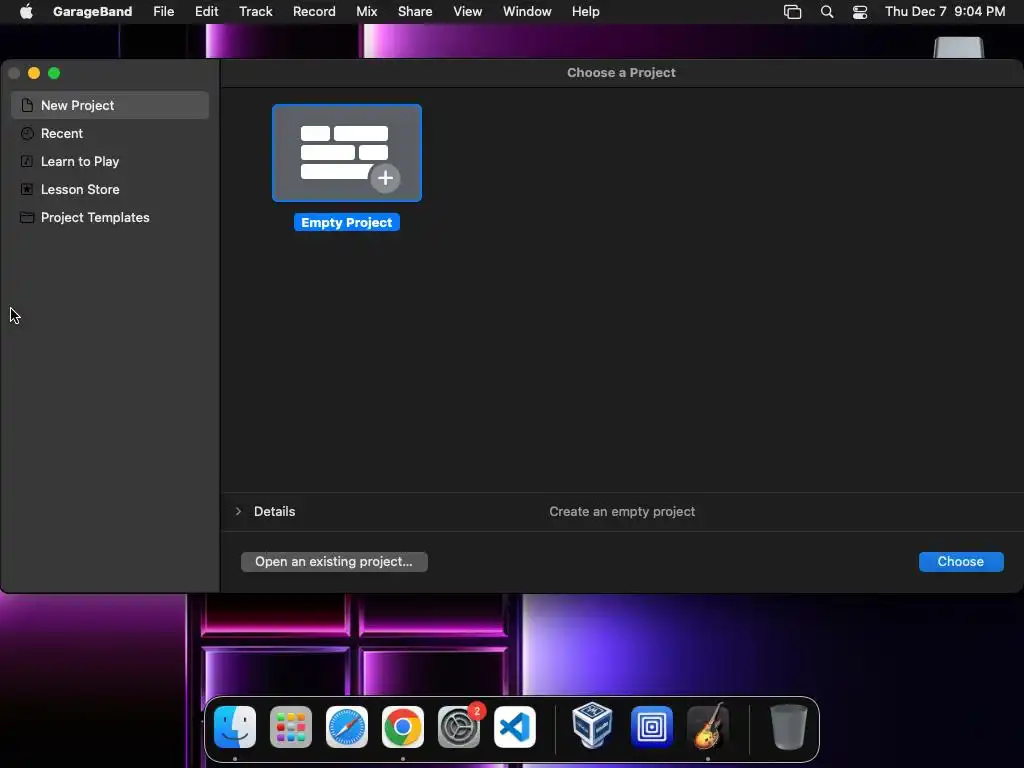The image size is (1024, 768).
Task: Open Launchpad from the Dock
Action: (x=291, y=727)
